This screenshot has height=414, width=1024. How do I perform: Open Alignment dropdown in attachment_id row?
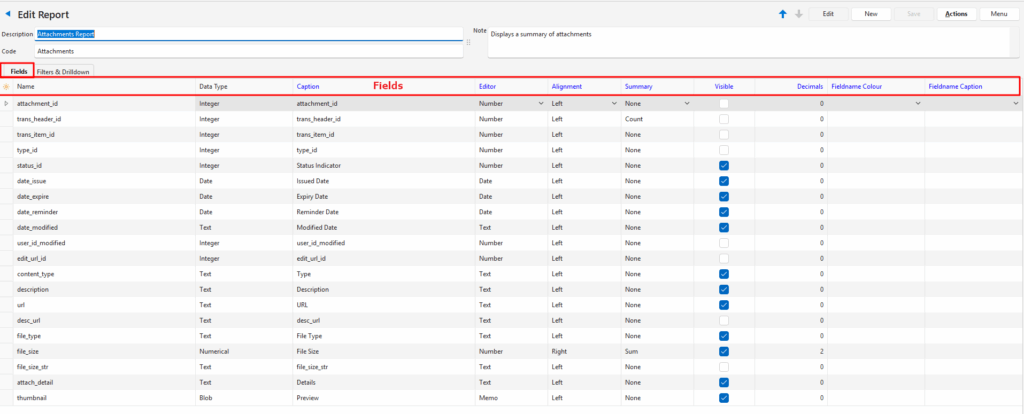[613, 103]
